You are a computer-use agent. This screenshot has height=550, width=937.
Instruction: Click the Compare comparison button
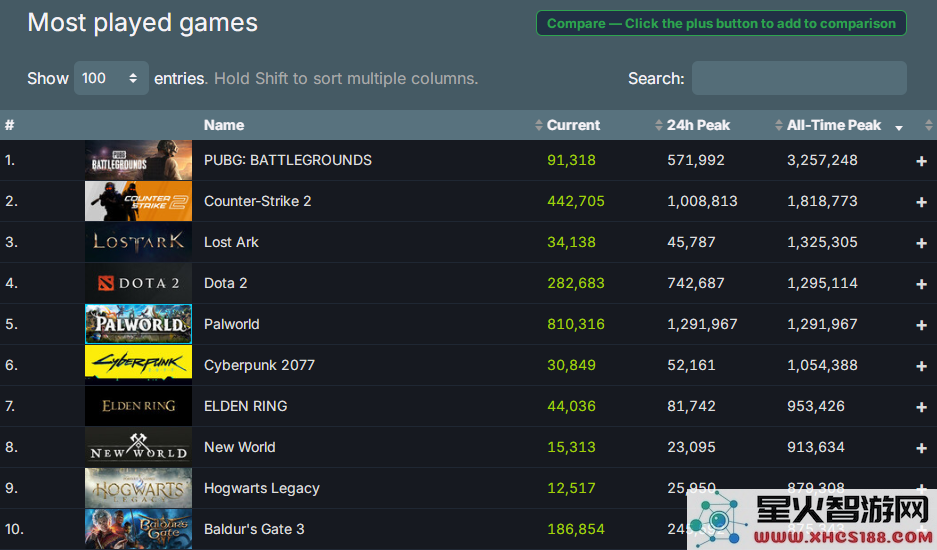click(x=721, y=23)
